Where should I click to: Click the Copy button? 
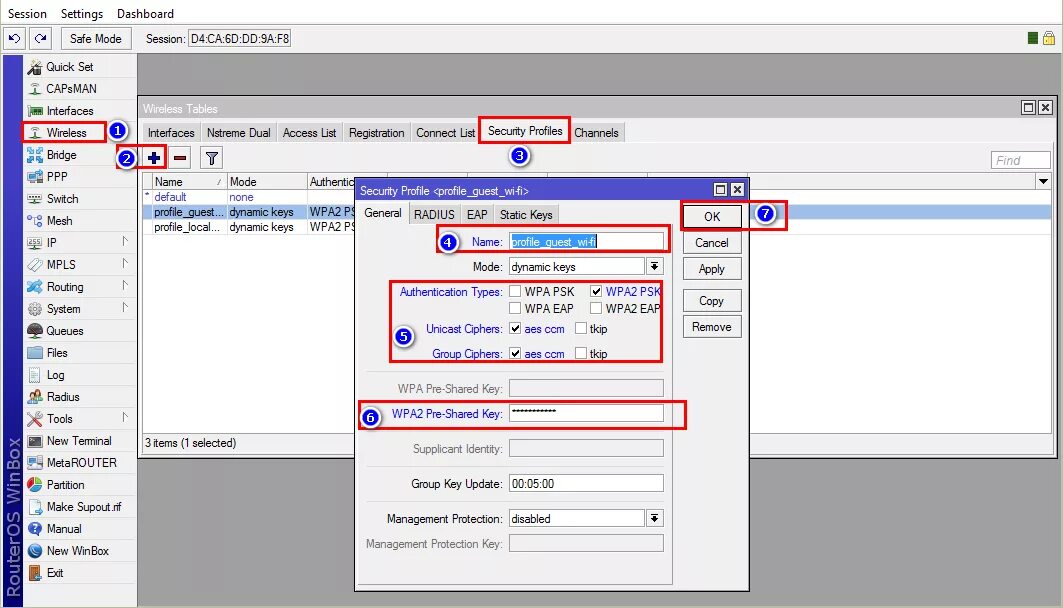712,300
